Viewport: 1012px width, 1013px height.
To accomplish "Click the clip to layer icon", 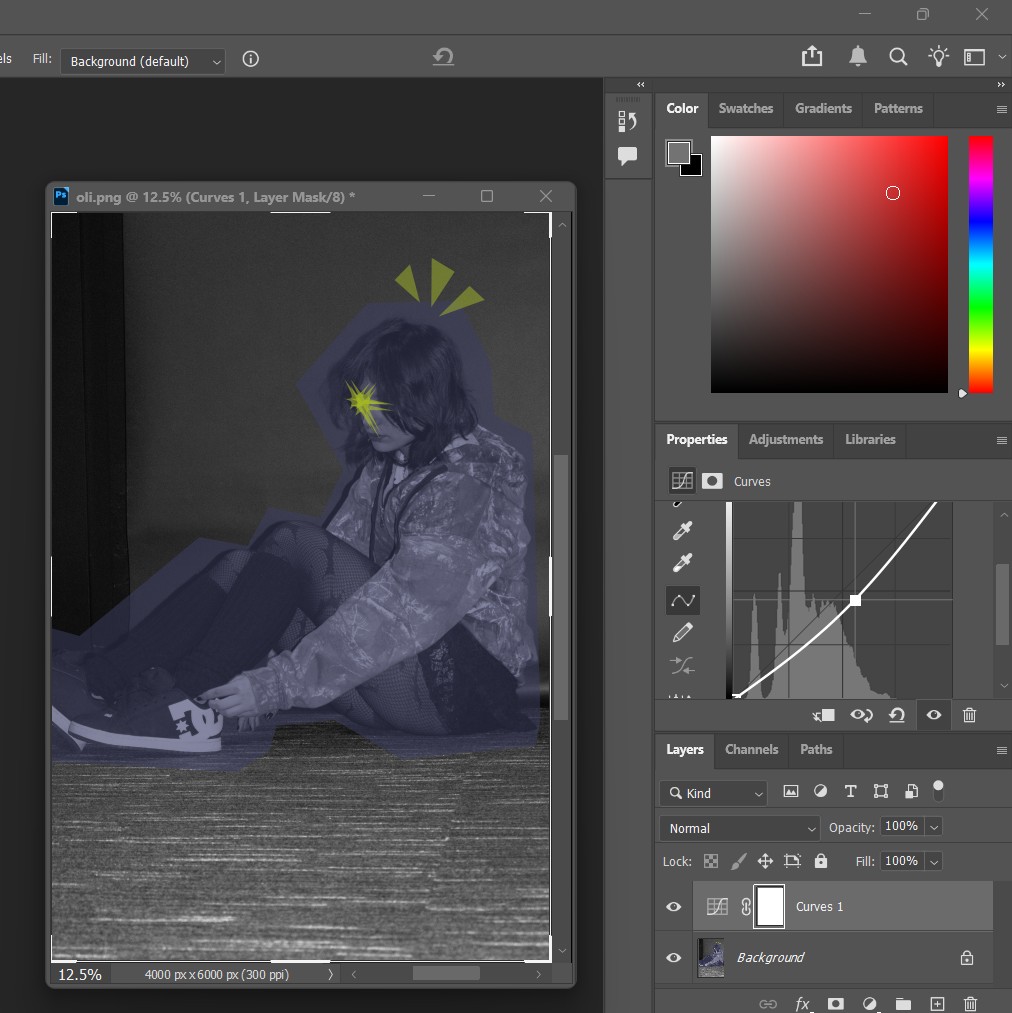I will pyautogui.click(x=824, y=715).
